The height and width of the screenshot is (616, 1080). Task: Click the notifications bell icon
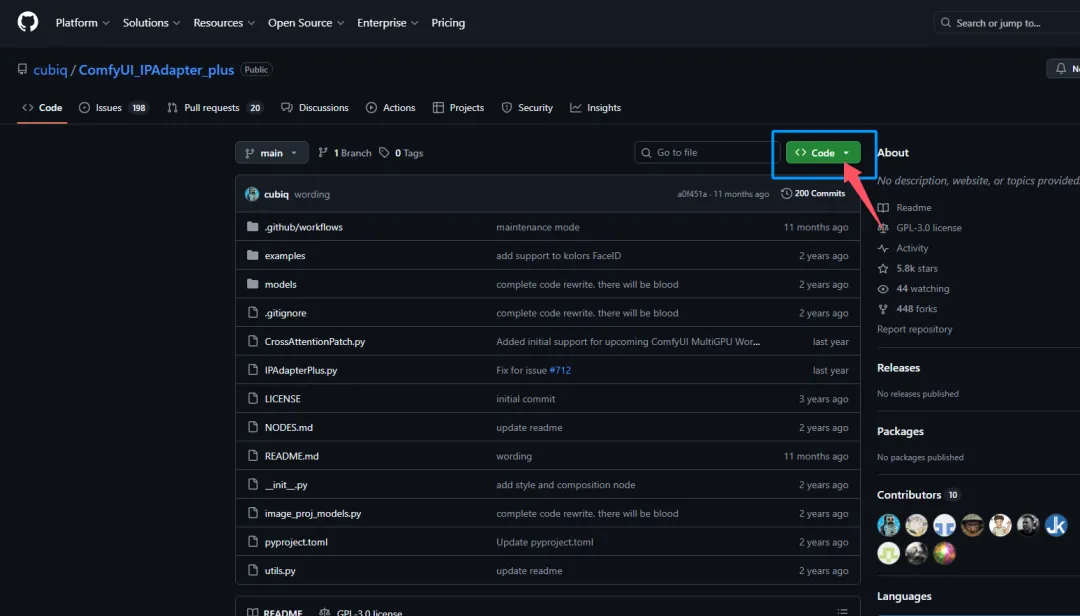(x=1061, y=68)
